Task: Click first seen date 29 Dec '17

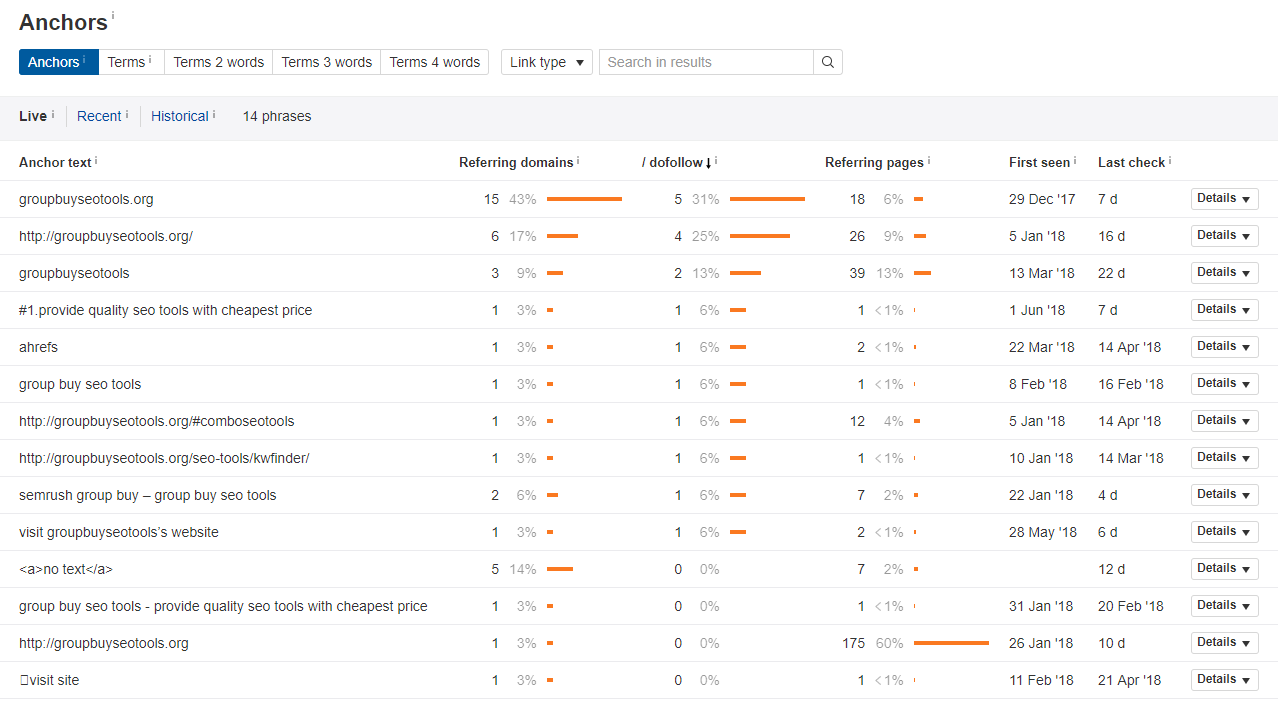Action: (x=1042, y=199)
